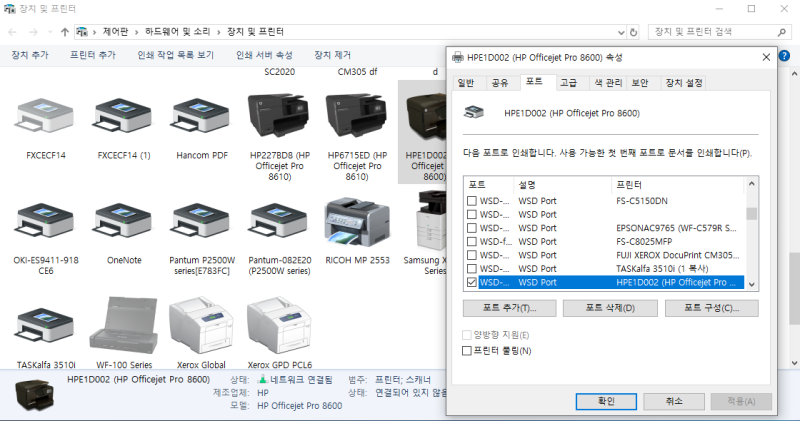Viewport: 800px width, 421px height.
Task: Select the Xerox GPD PCL6 printer icon
Action: [279, 326]
